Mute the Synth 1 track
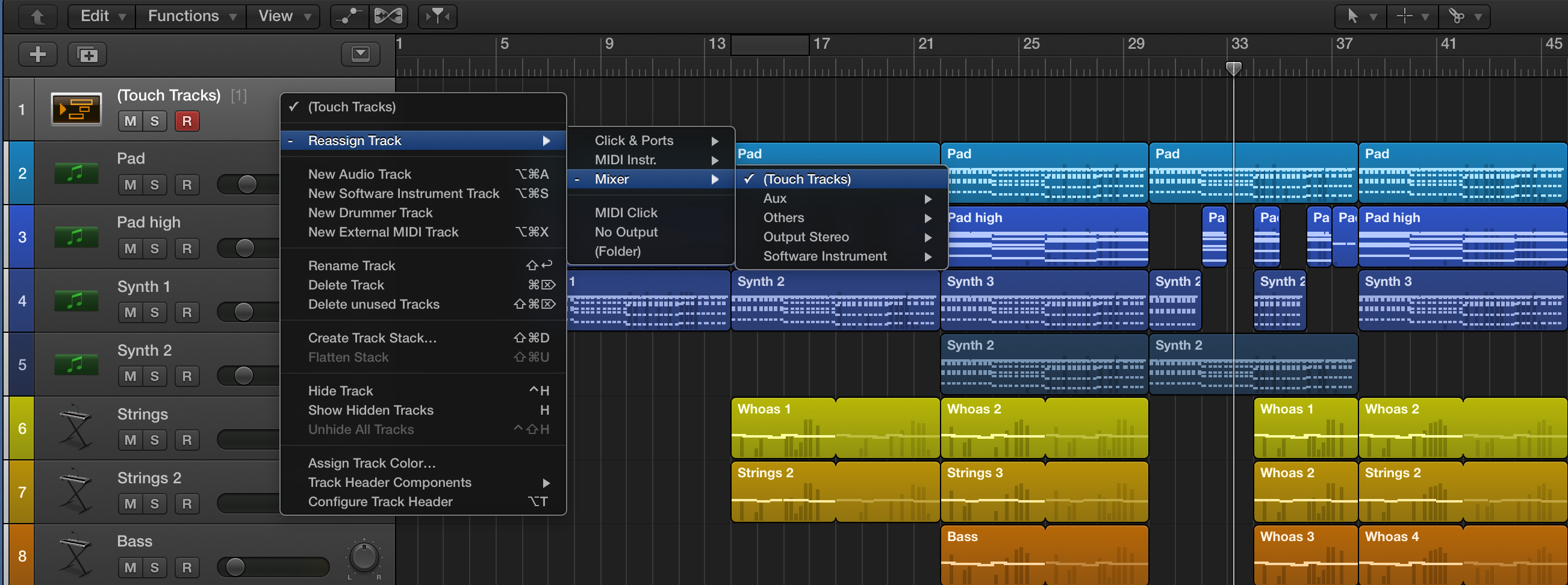This screenshot has height=585, width=1568. click(129, 312)
